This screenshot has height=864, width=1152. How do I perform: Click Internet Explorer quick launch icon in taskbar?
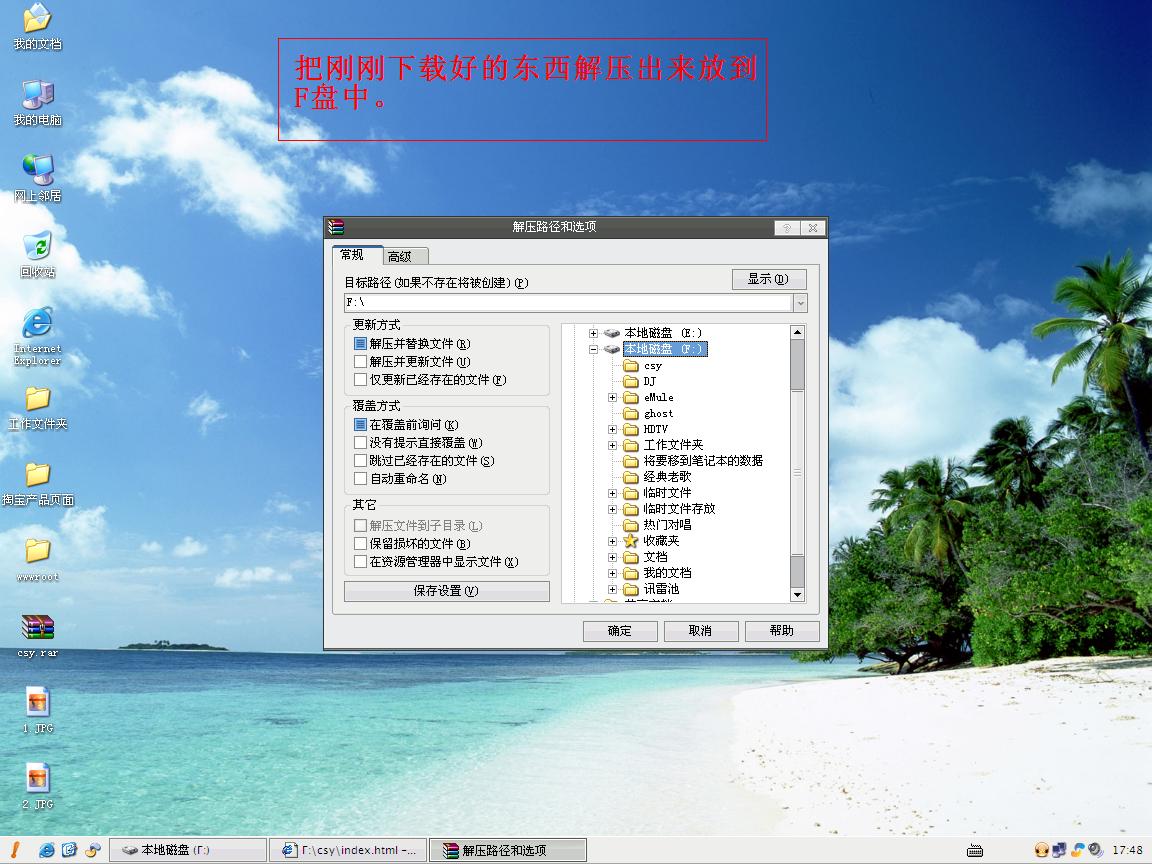pyautogui.click(x=47, y=850)
